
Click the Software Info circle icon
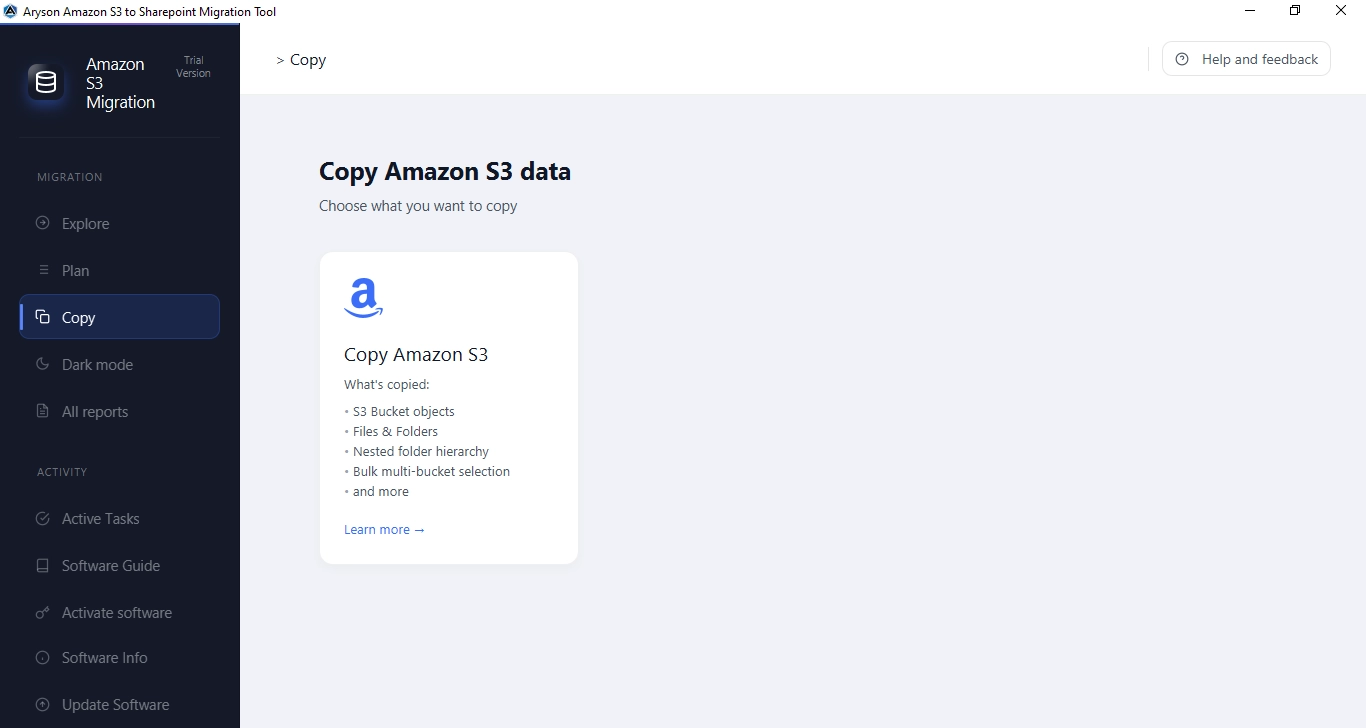tap(42, 658)
